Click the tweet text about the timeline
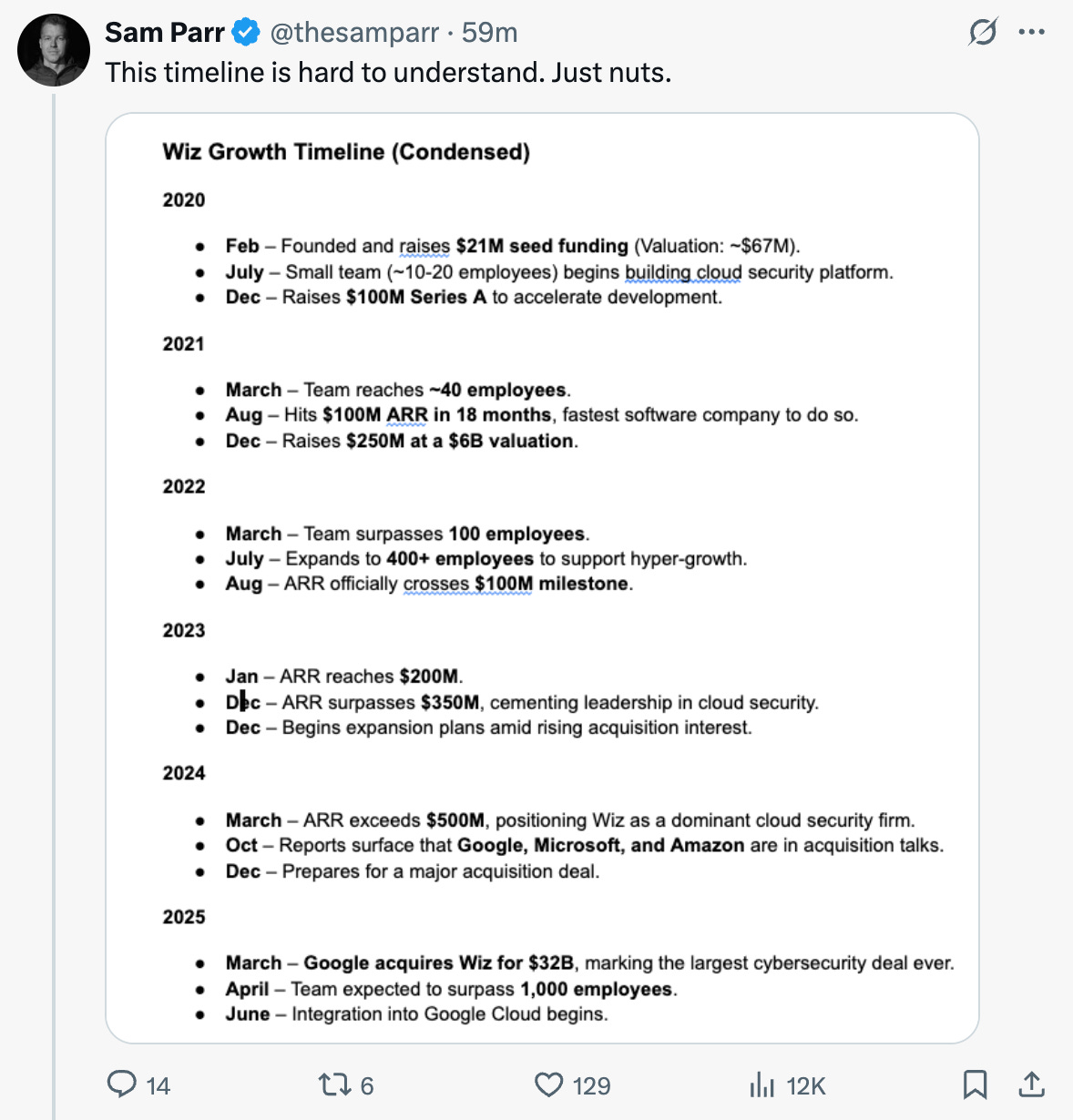 click(x=388, y=73)
